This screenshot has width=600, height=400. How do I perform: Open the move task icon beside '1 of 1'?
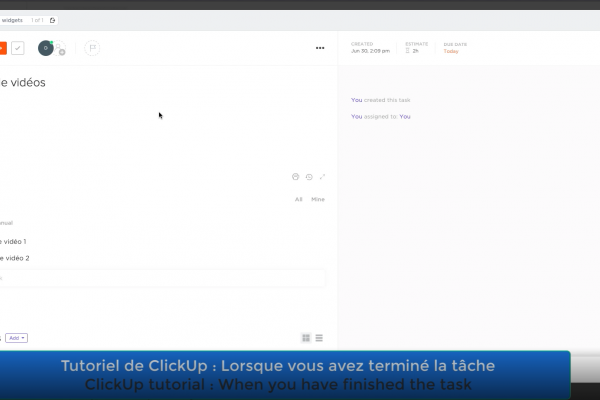[x=53, y=20]
